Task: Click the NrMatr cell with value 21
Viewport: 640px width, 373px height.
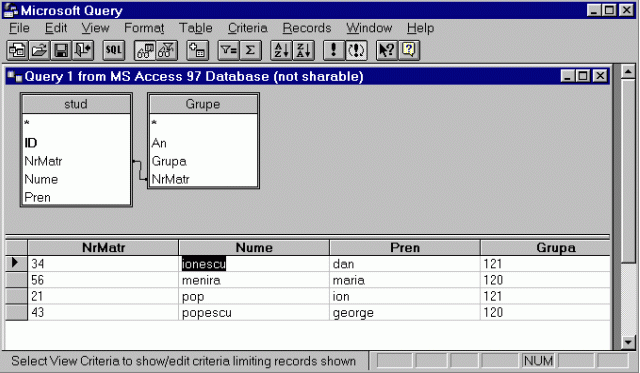Action: point(103,296)
